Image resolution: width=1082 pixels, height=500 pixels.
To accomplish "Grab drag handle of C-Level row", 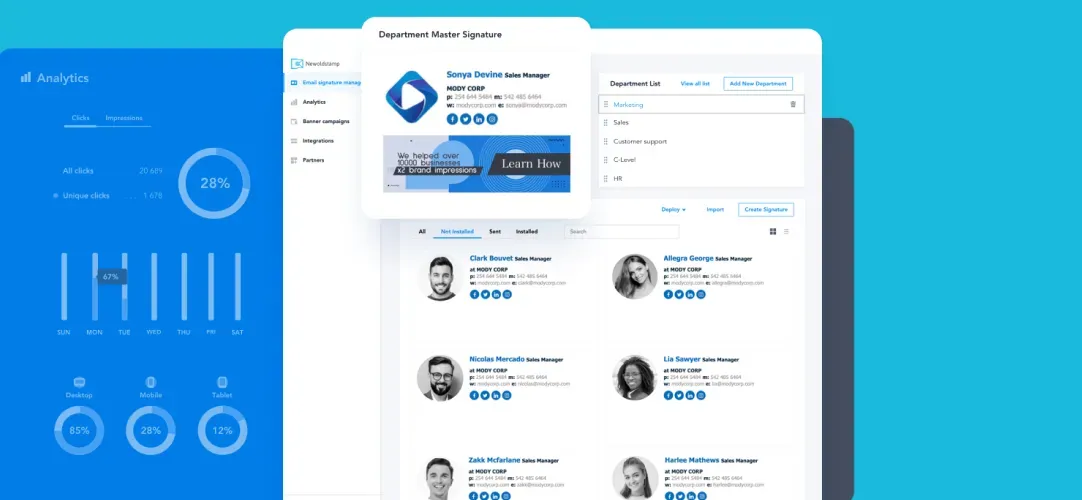I will coord(606,160).
